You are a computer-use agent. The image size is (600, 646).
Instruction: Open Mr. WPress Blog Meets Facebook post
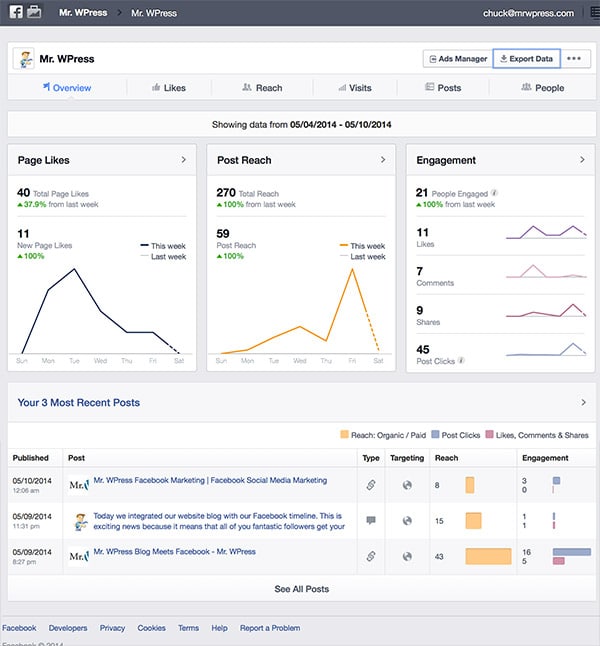click(174, 551)
